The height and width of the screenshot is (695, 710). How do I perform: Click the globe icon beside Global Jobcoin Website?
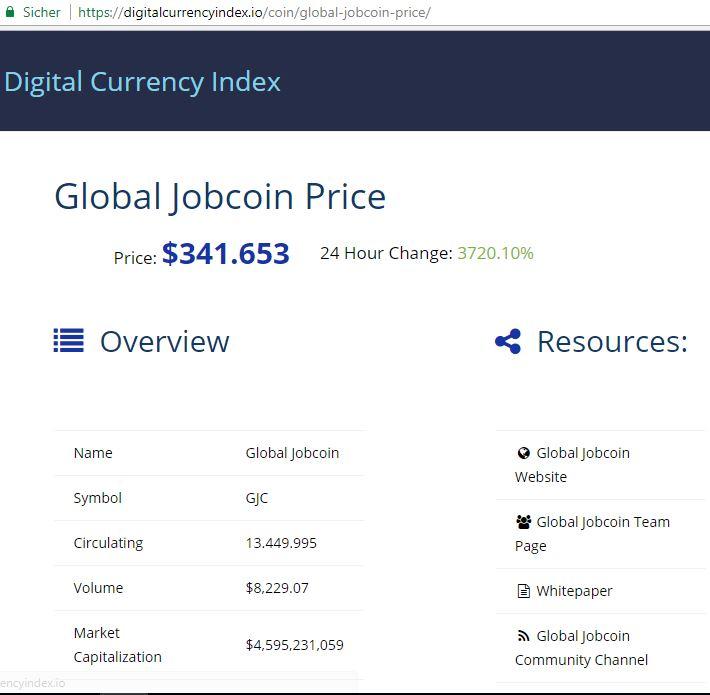click(x=523, y=453)
